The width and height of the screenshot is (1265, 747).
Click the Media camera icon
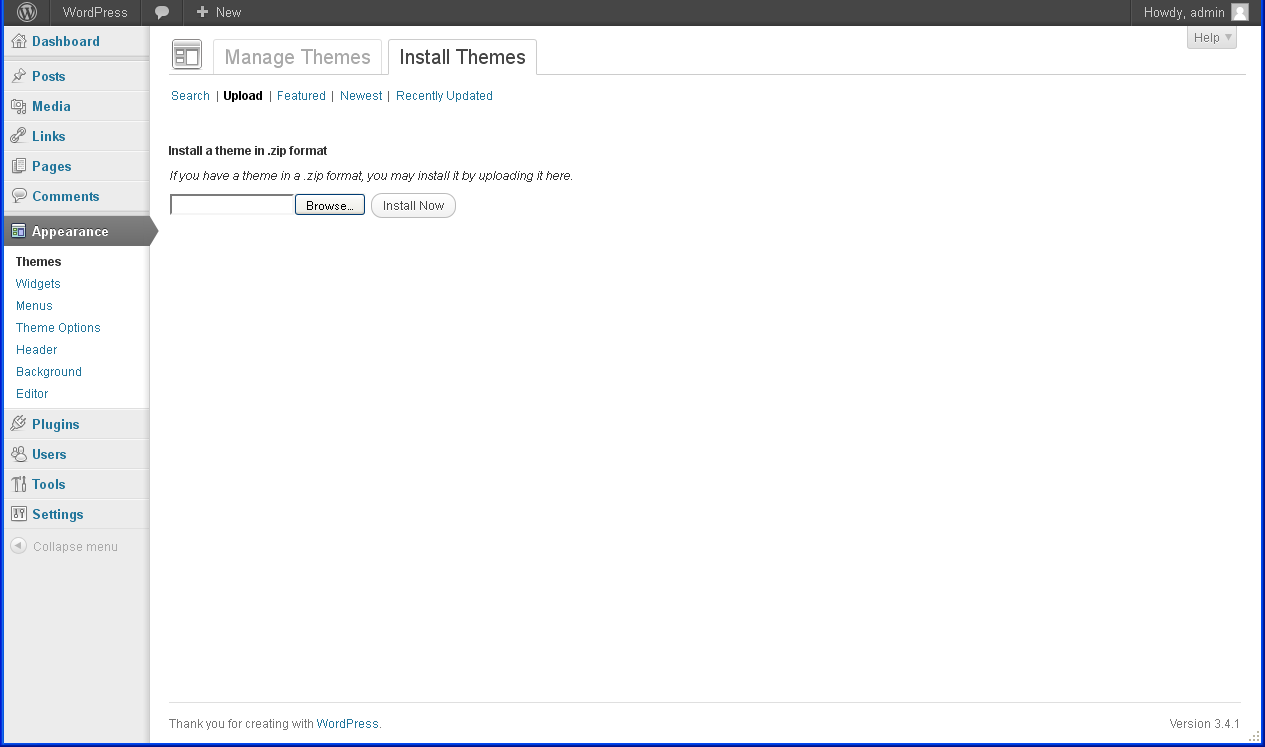point(19,106)
